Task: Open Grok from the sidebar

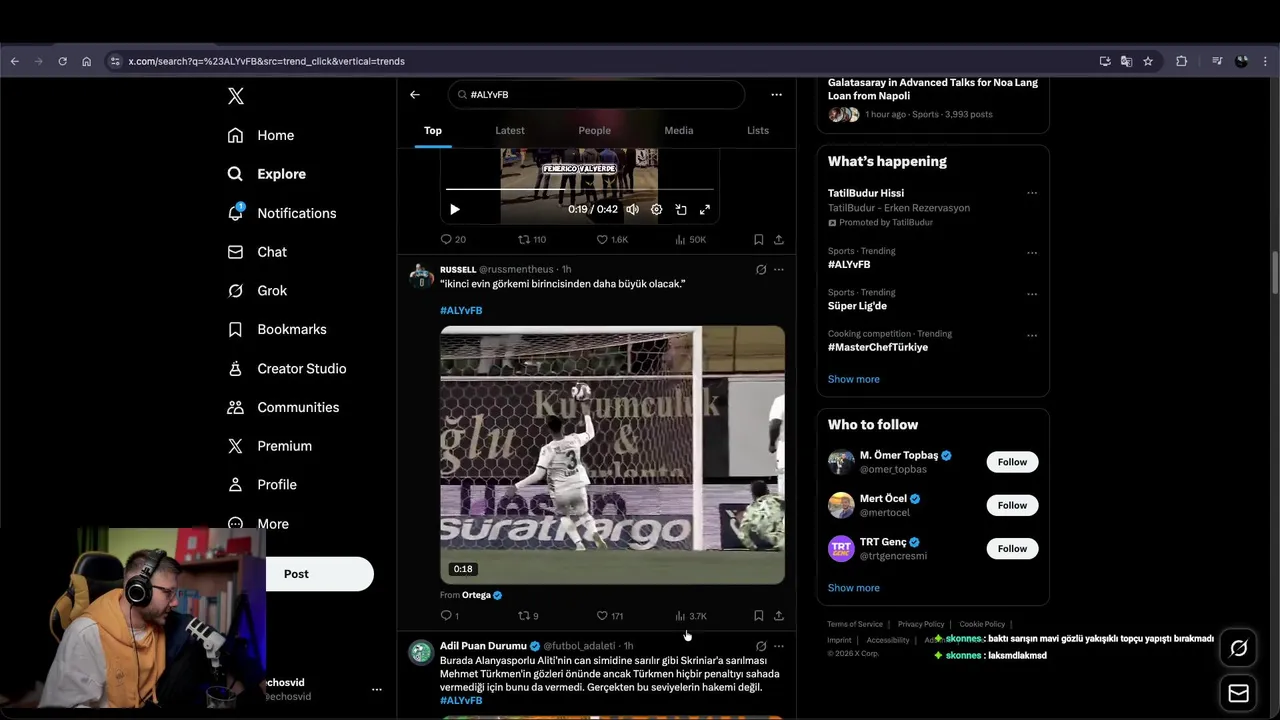Action: (257, 291)
